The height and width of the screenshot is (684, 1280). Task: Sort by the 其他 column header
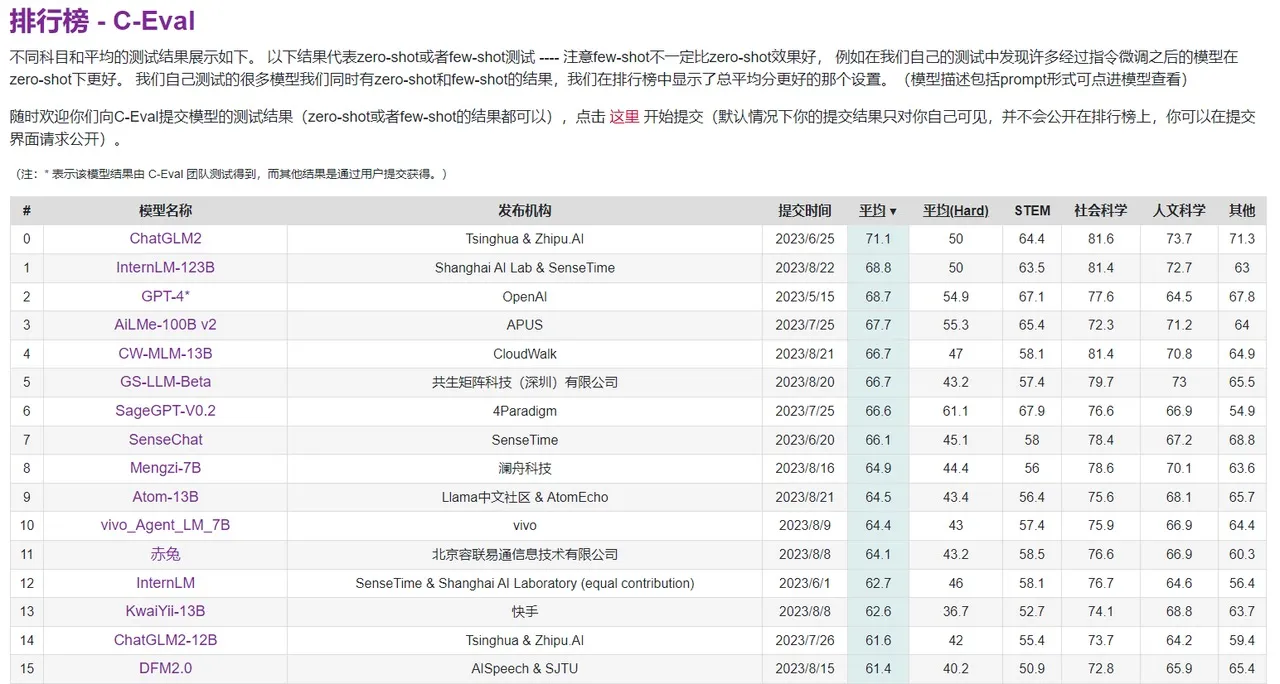[1242, 210]
